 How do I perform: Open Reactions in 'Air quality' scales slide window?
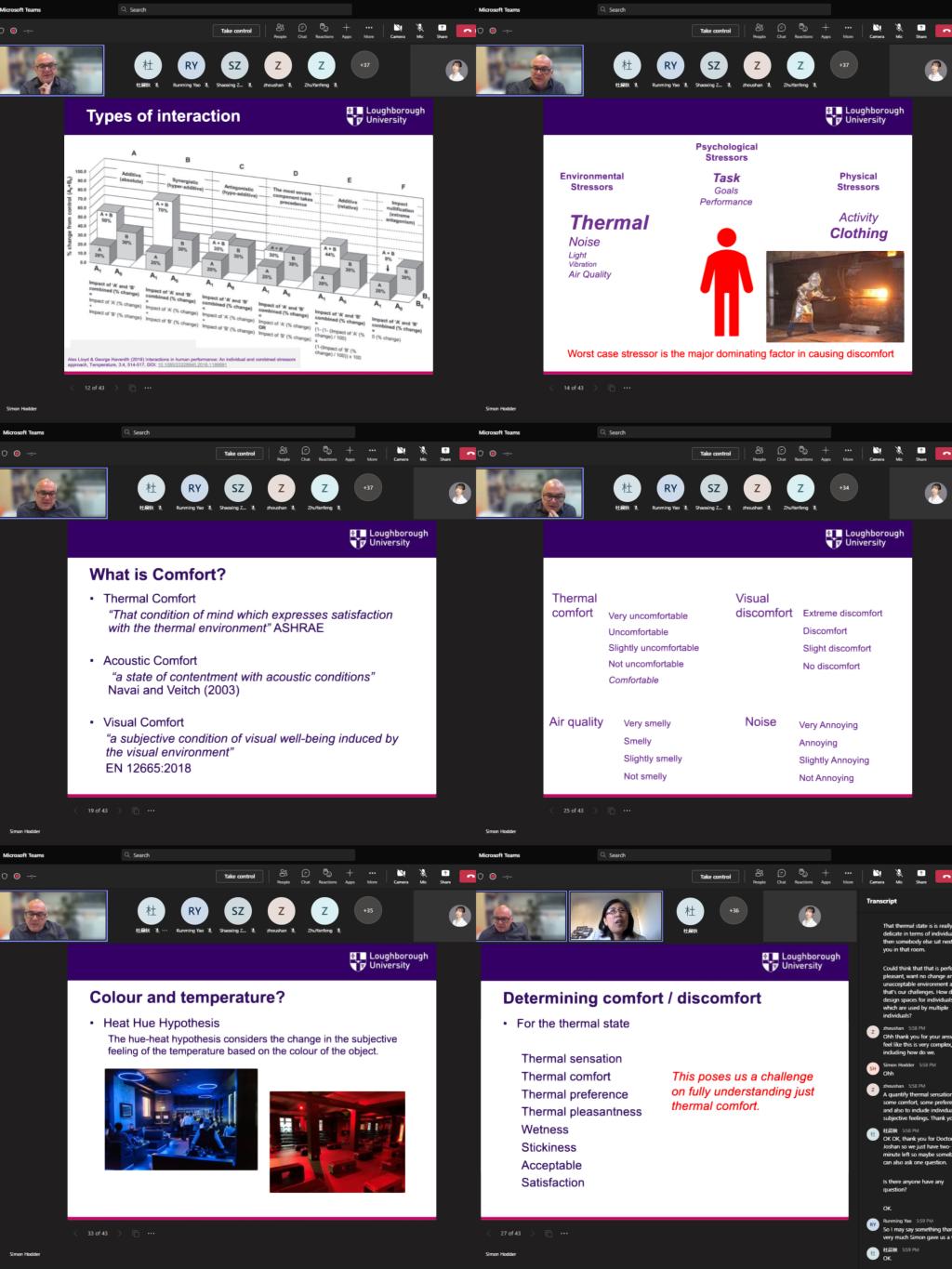(804, 453)
